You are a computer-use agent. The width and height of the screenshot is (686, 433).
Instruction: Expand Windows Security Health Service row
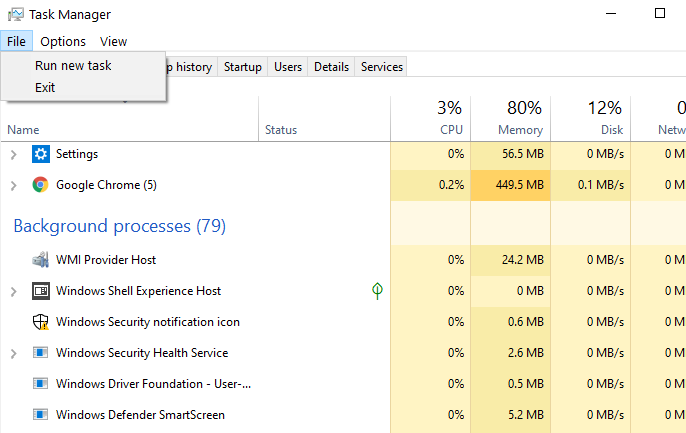coord(14,353)
